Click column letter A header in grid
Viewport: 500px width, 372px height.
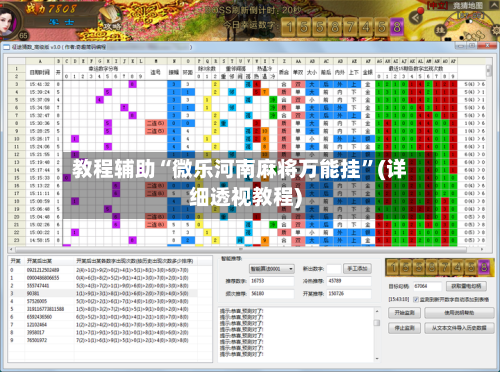click(x=40, y=61)
